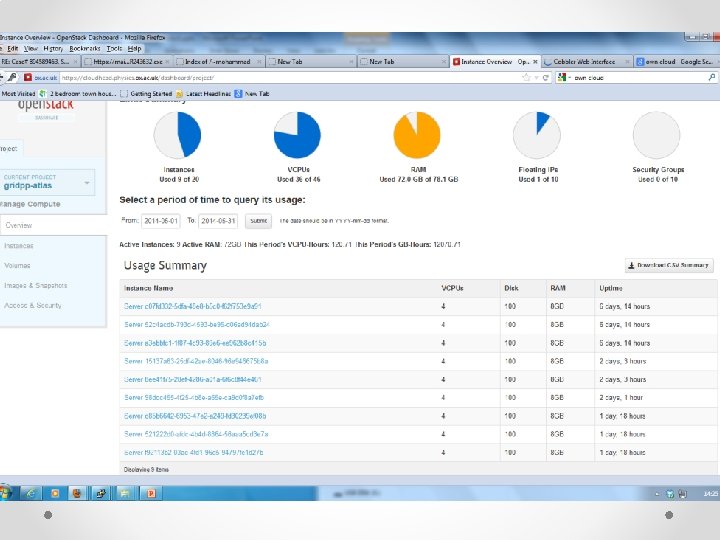Screen dimensions: 720x540
Task: Open the Edit menu
Action: pyautogui.click(x=13, y=48)
